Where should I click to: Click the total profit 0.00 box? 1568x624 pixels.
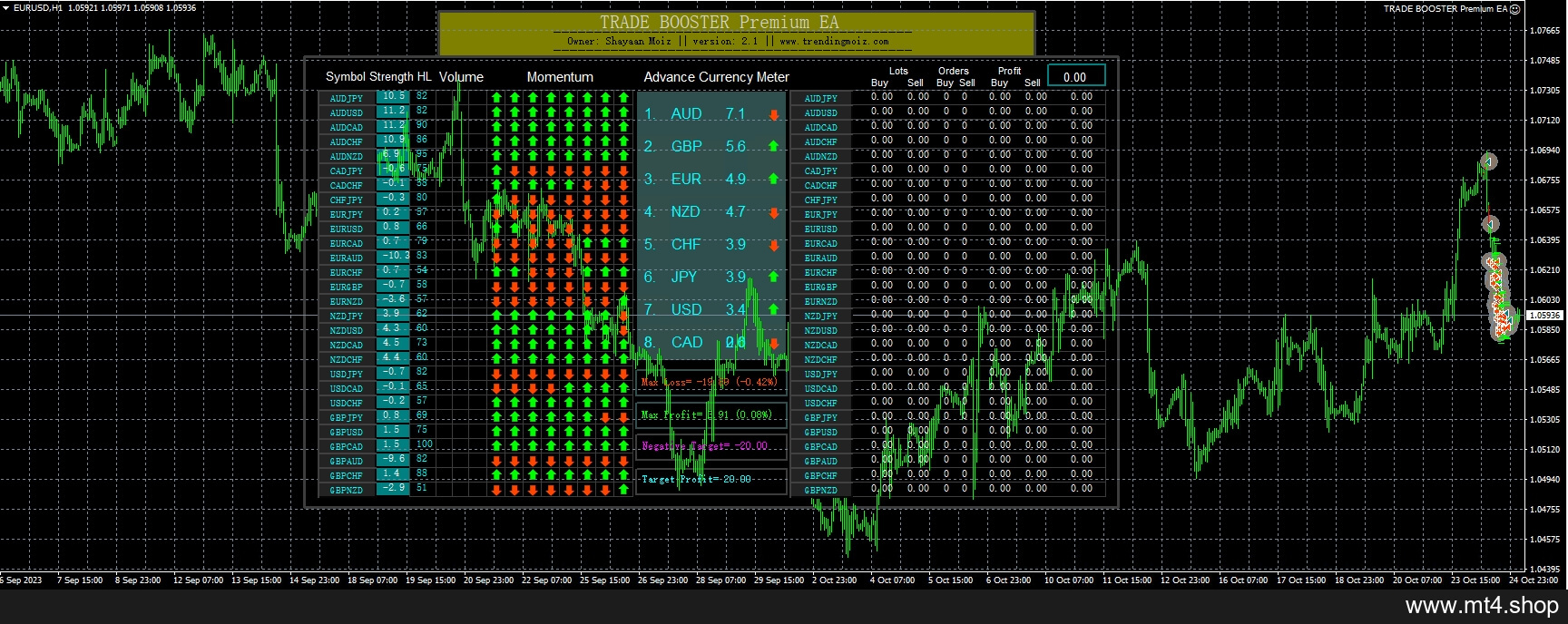pyautogui.click(x=1076, y=75)
